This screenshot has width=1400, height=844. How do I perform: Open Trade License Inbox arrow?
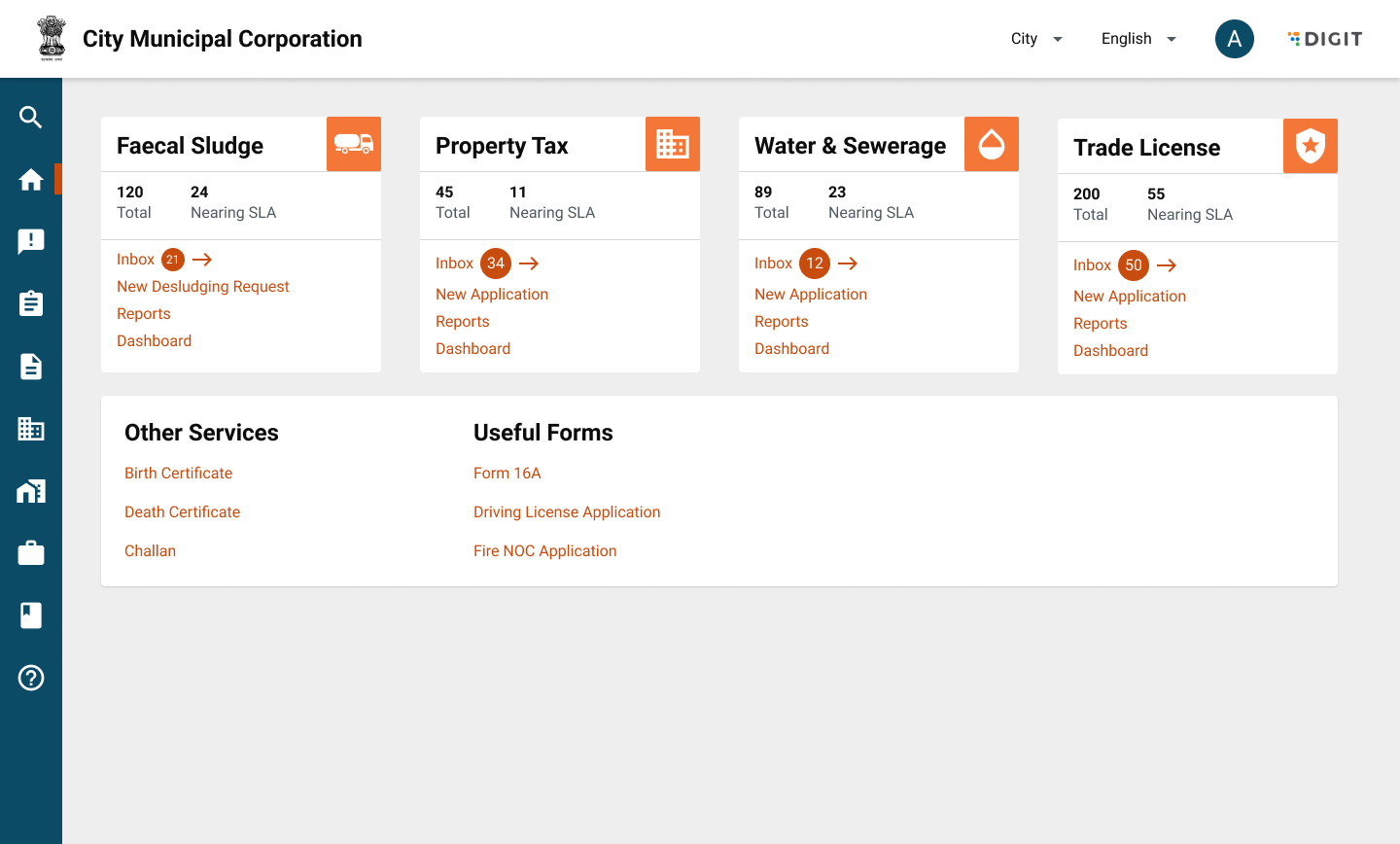click(x=1167, y=265)
